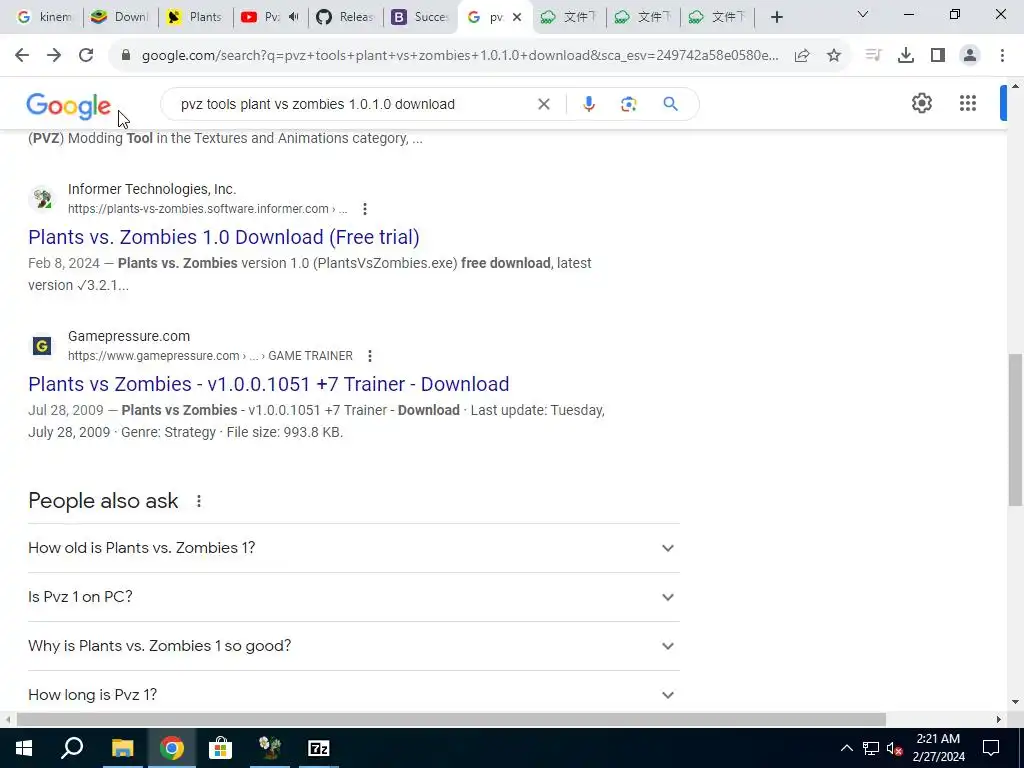Open 7-Zip from the taskbar
The image size is (1024, 768).
(x=319, y=748)
